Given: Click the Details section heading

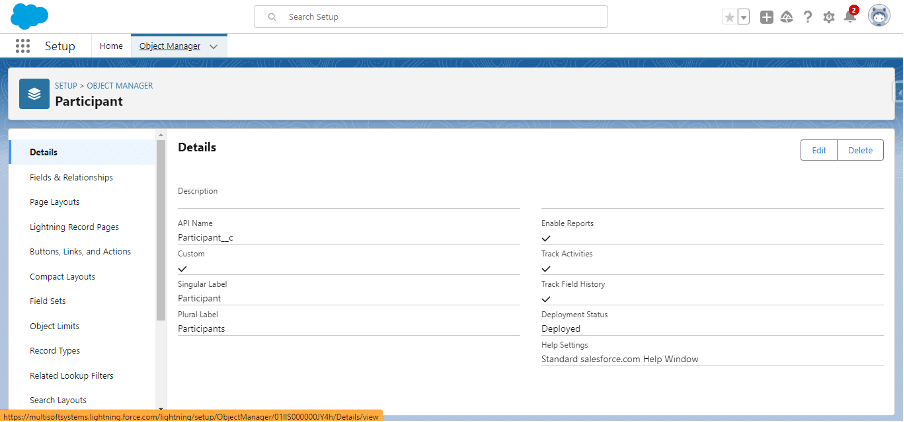Looking at the screenshot, I should coord(197,148).
